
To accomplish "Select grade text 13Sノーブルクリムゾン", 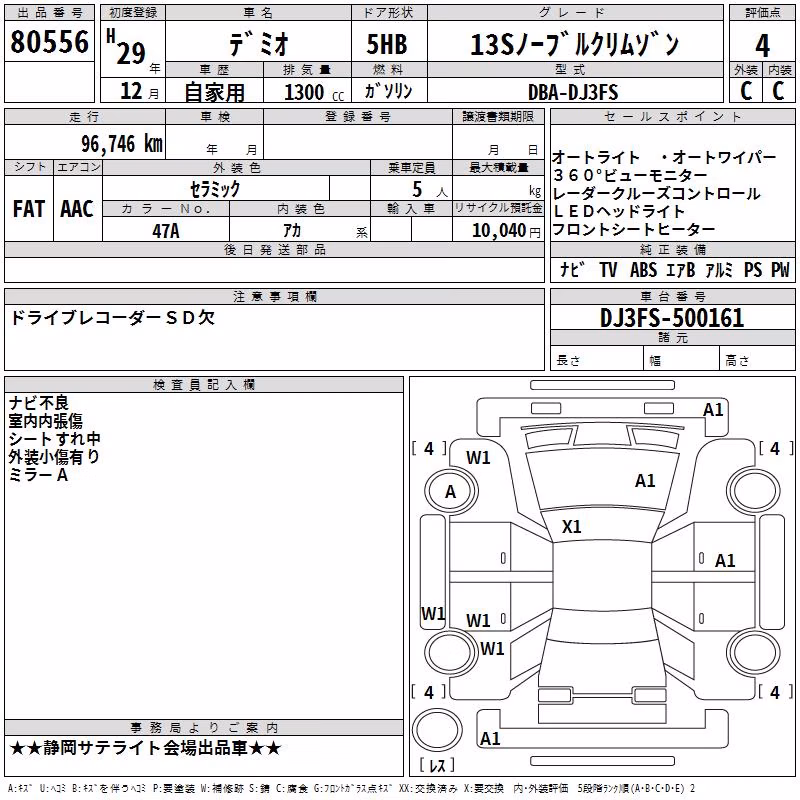I will (x=574, y=44).
